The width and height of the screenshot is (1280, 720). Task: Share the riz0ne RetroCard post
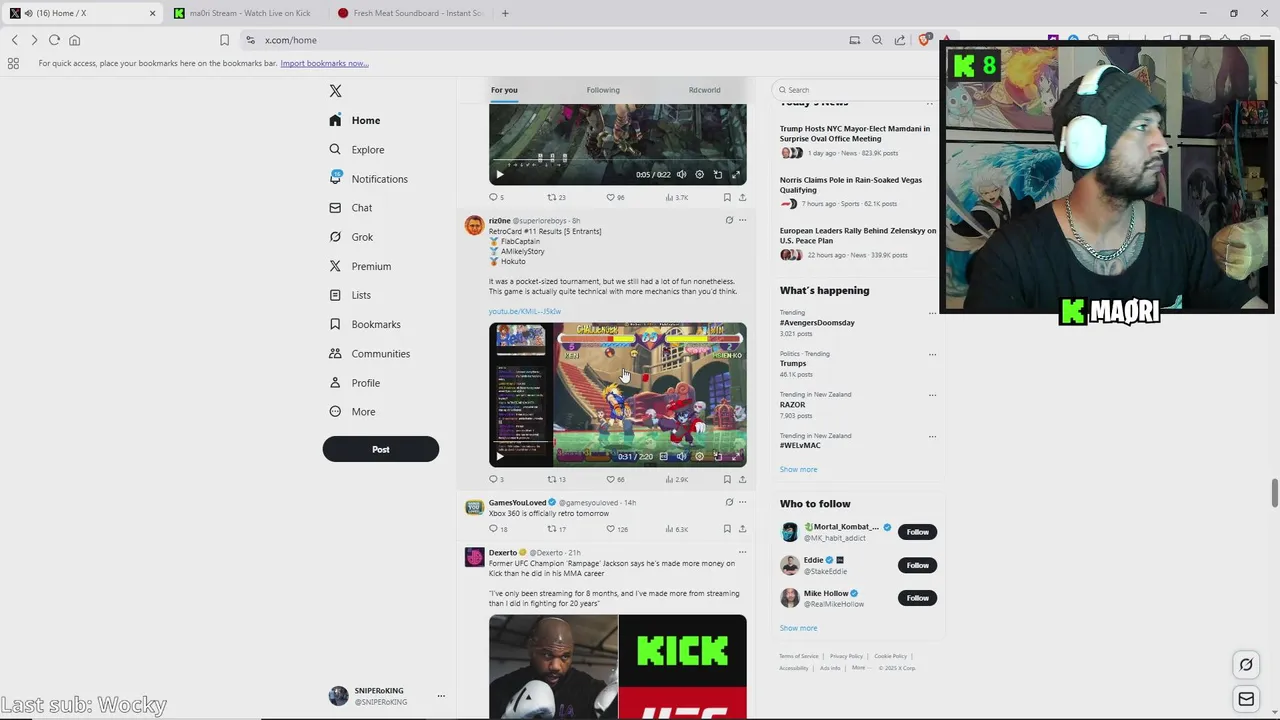click(742, 479)
